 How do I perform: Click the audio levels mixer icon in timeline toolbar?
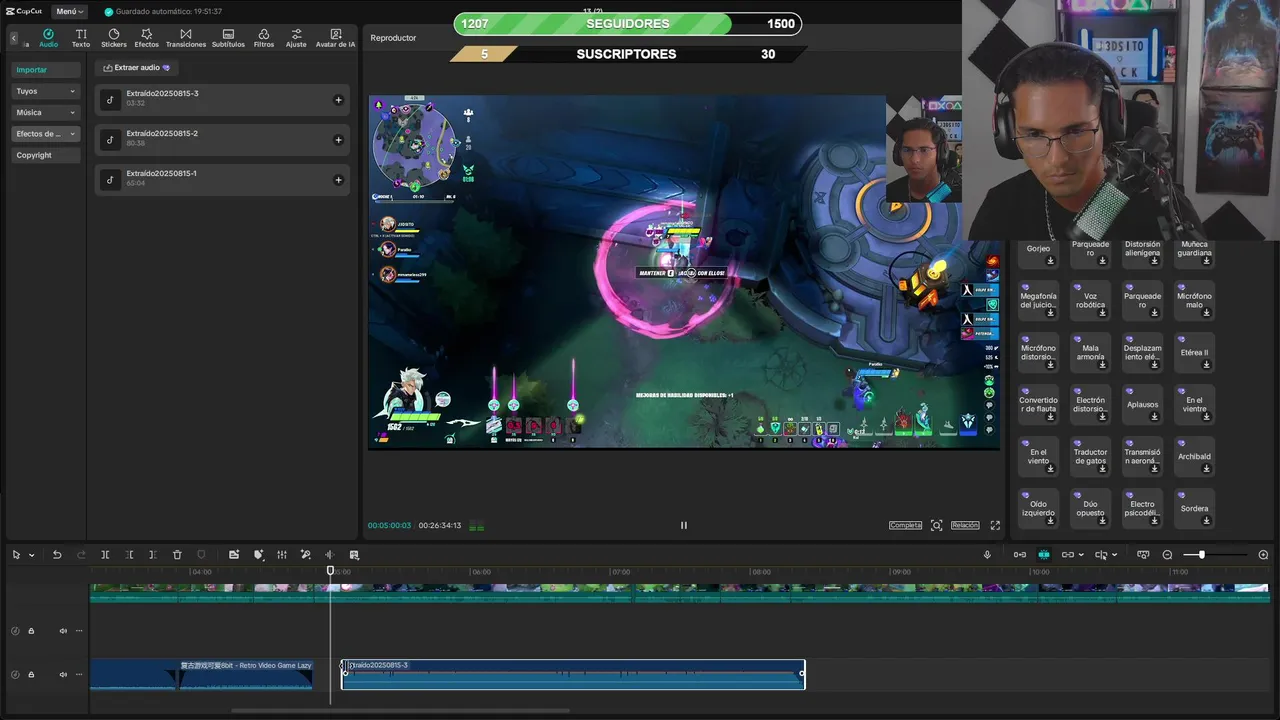[x=282, y=555]
